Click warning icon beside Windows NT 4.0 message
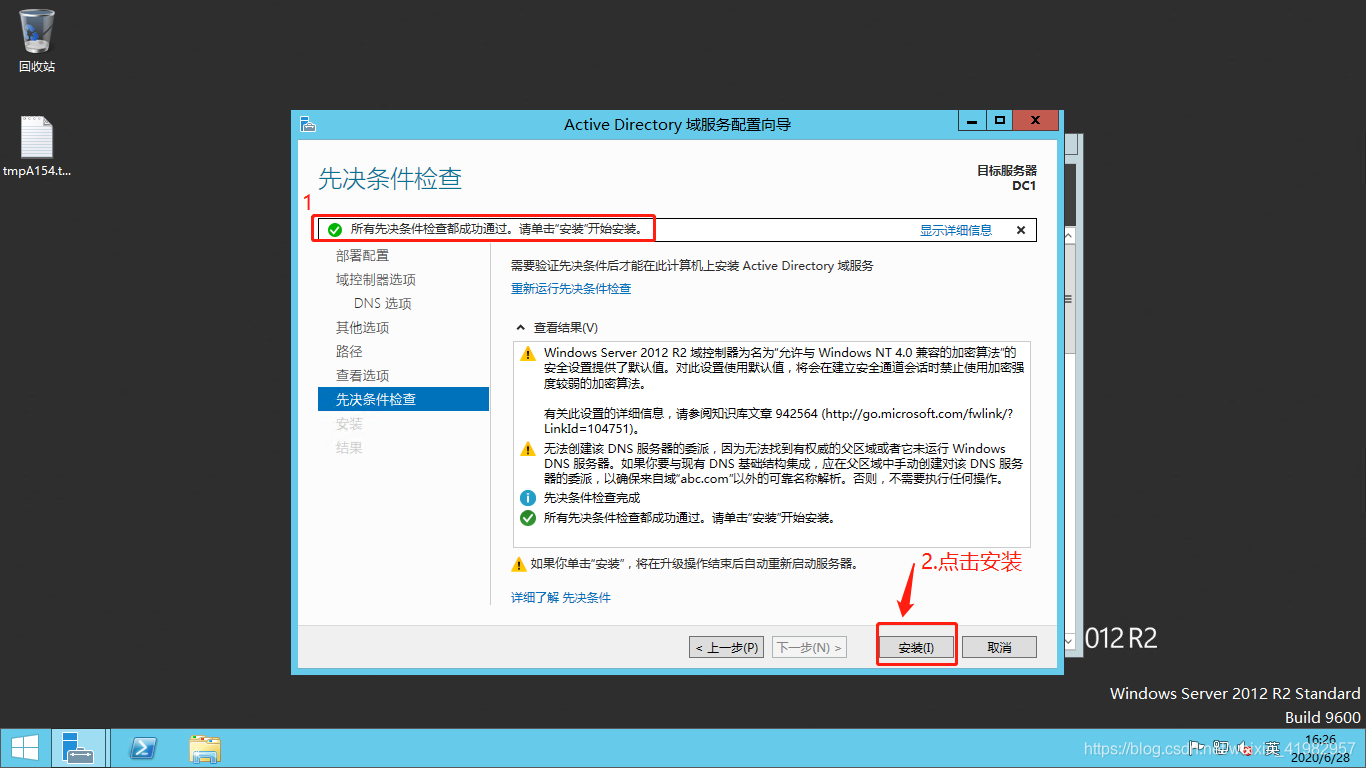This screenshot has height=768, width=1366. coord(528,353)
